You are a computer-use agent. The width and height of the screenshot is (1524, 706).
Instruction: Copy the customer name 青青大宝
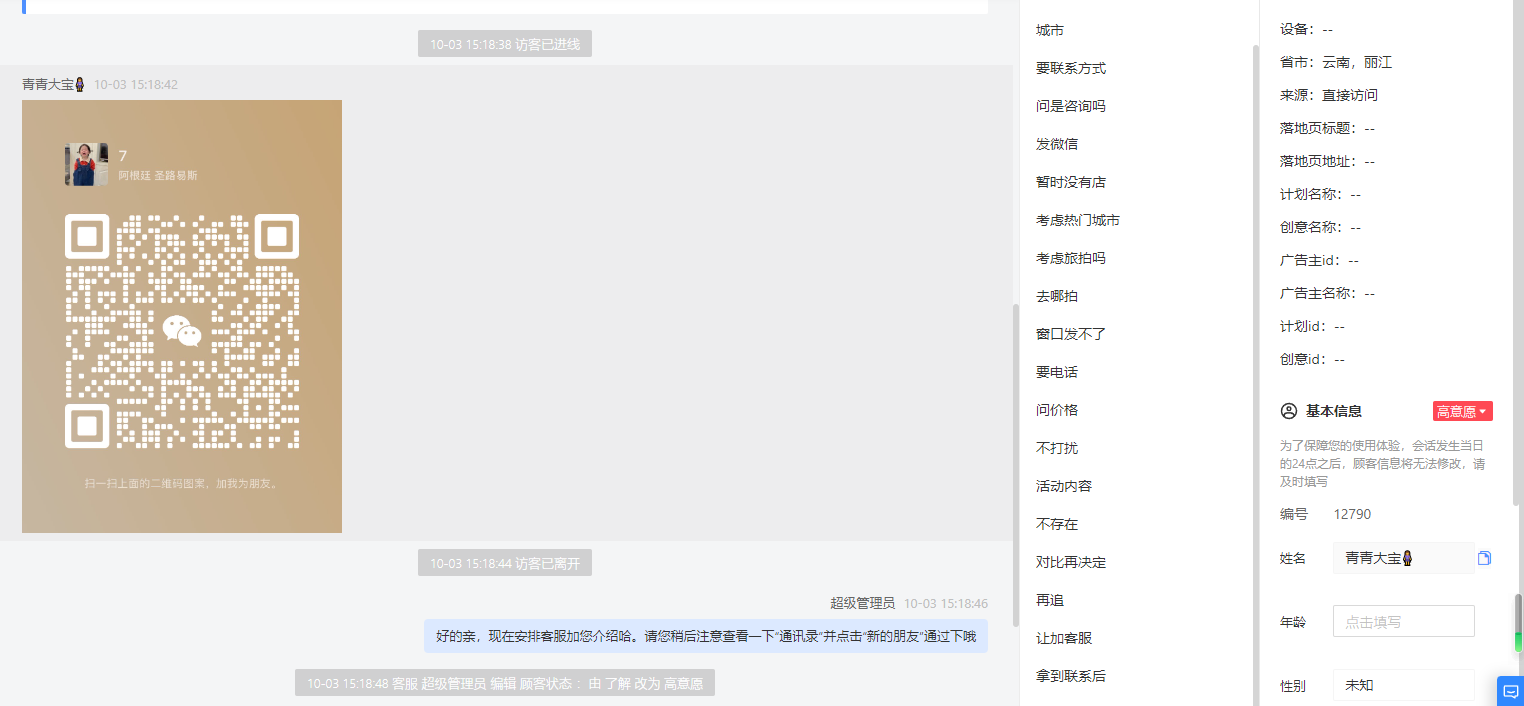coord(1484,558)
